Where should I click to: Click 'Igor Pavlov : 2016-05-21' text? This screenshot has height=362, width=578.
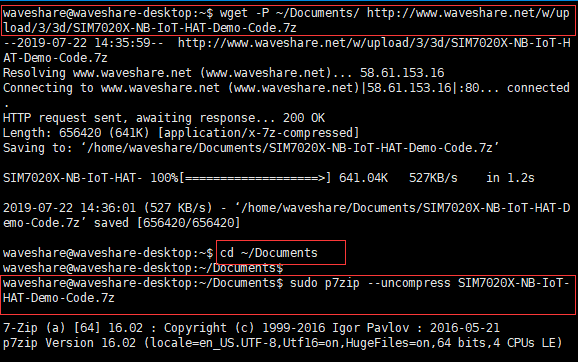(416, 328)
